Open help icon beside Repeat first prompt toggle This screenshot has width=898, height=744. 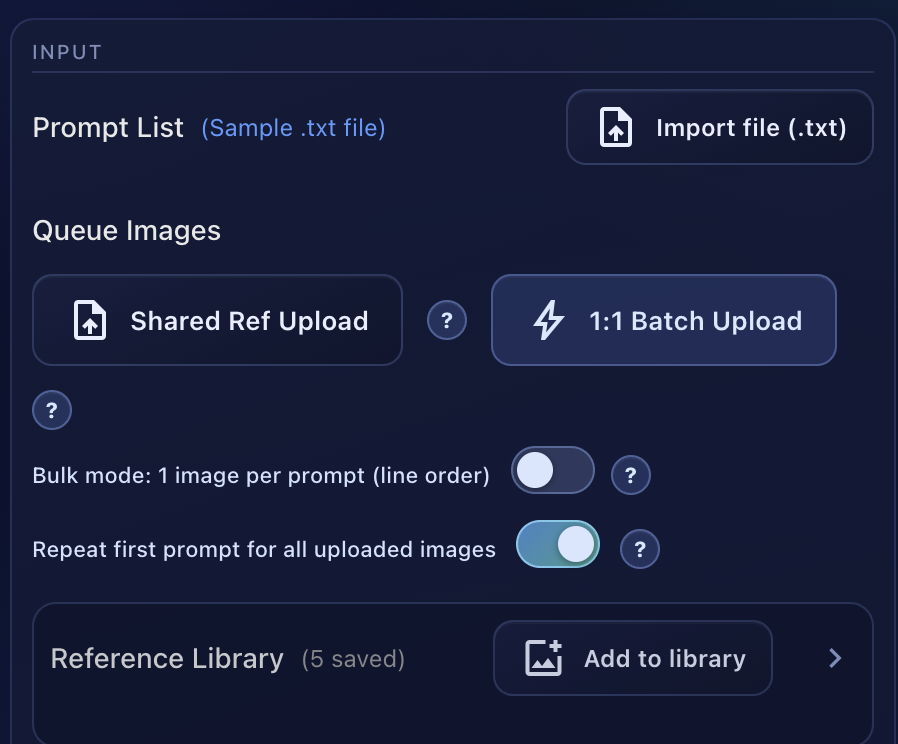pyautogui.click(x=640, y=548)
